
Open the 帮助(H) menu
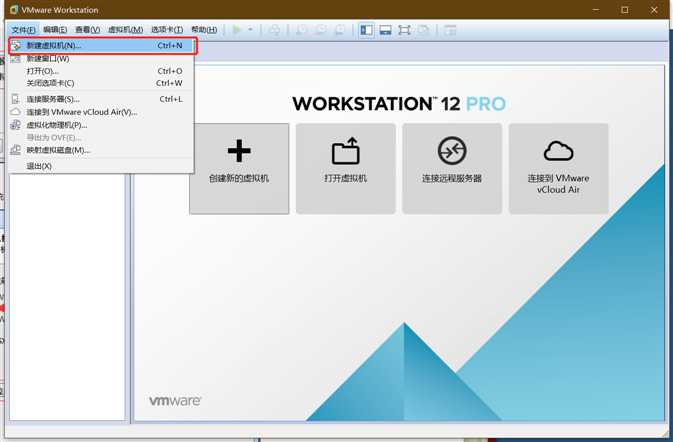(204, 30)
